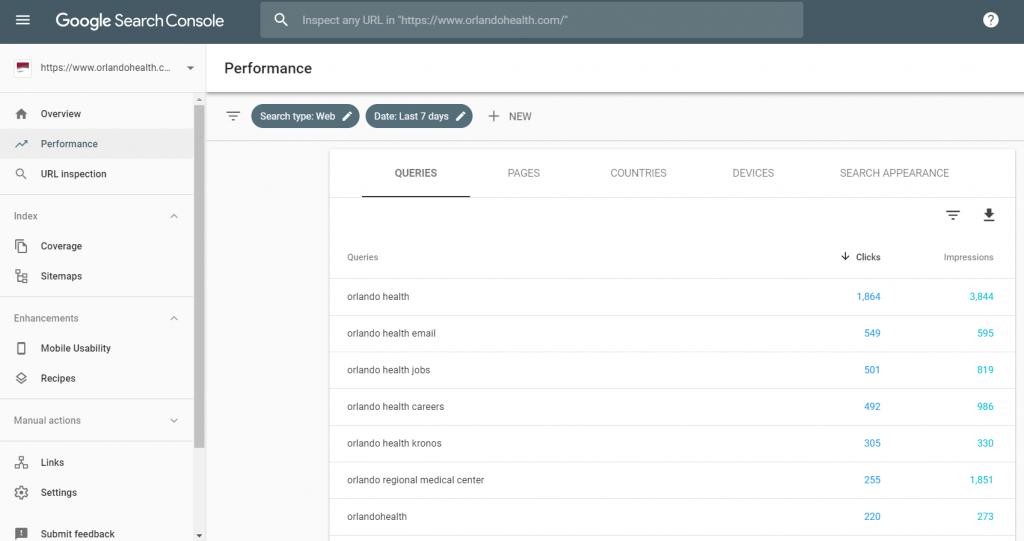Open Recipes enhancement report
The width and height of the screenshot is (1024, 541).
coord(97,378)
